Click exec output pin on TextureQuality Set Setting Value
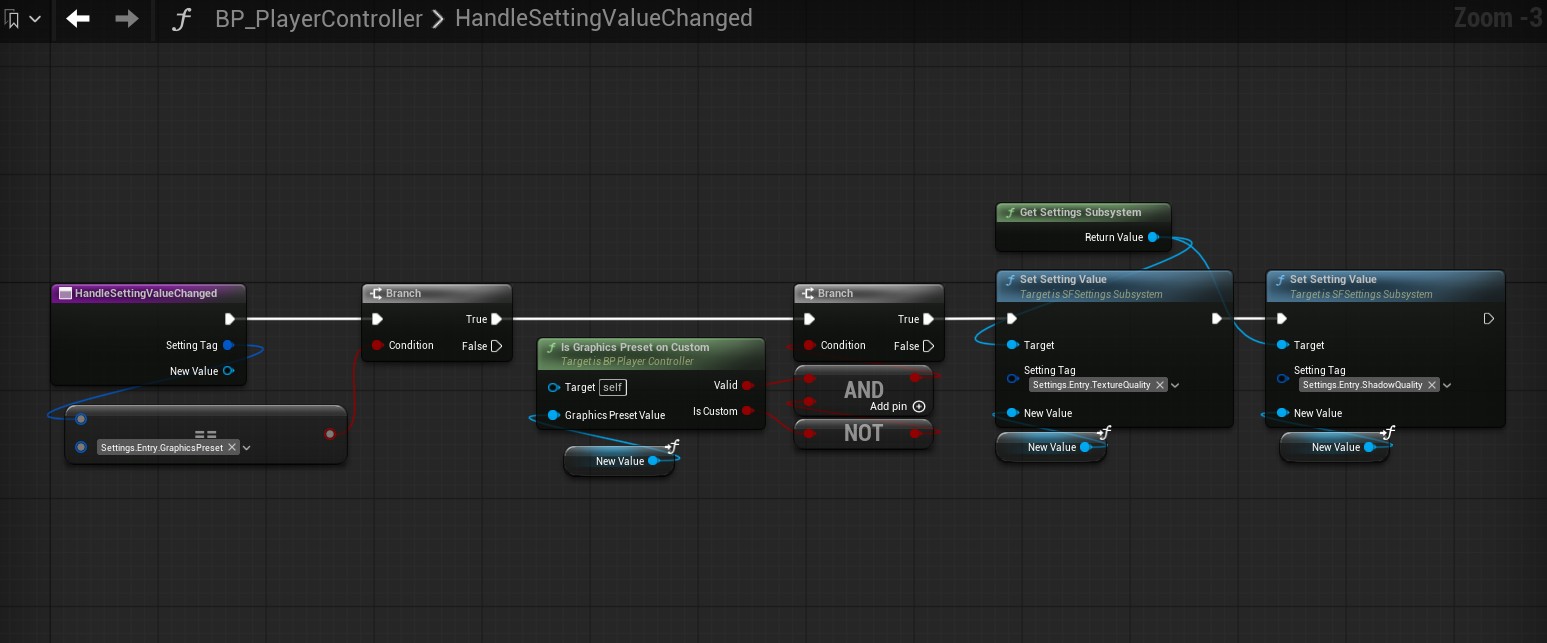 [1216, 319]
